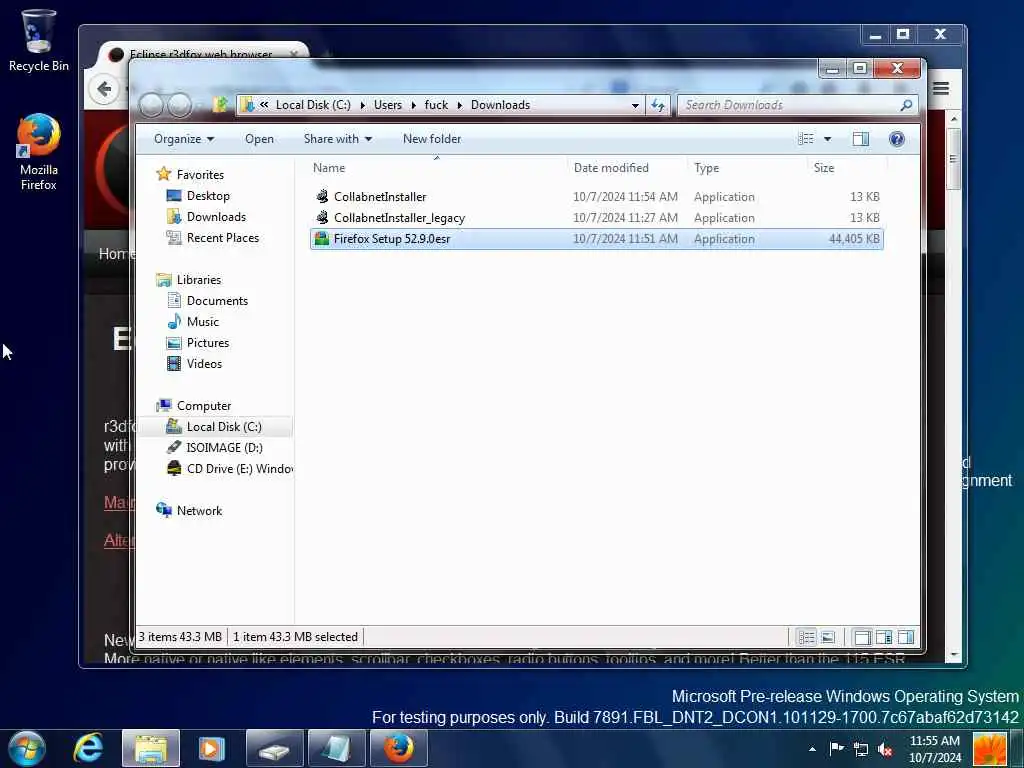Click the Downloads breadcrumb segment
This screenshot has width=1024, height=768.
500,105
